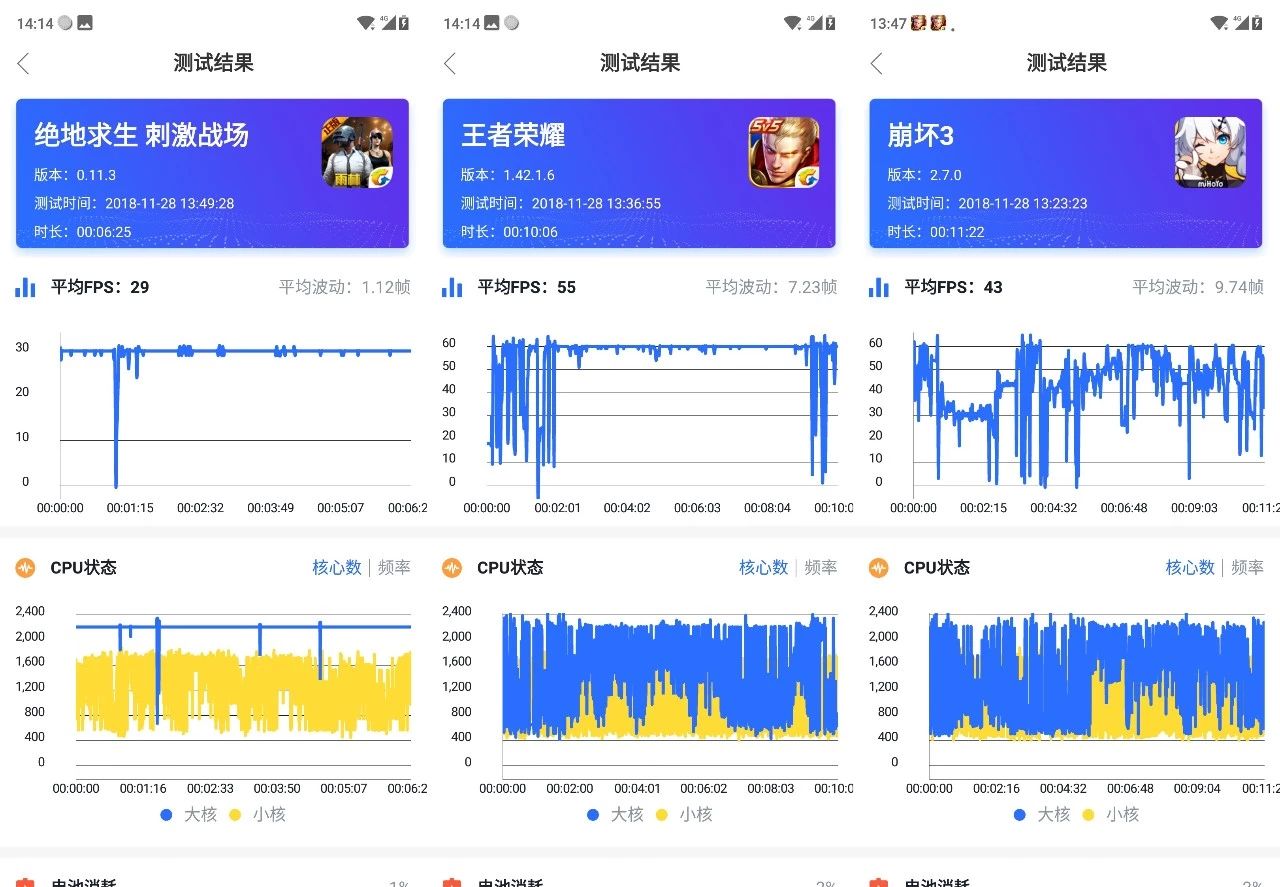This screenshot has width=1280, height=887.
Task: Switch to 频率 view in the 王者荣耀 CPU panel
Action: click(x=821, y=568)
